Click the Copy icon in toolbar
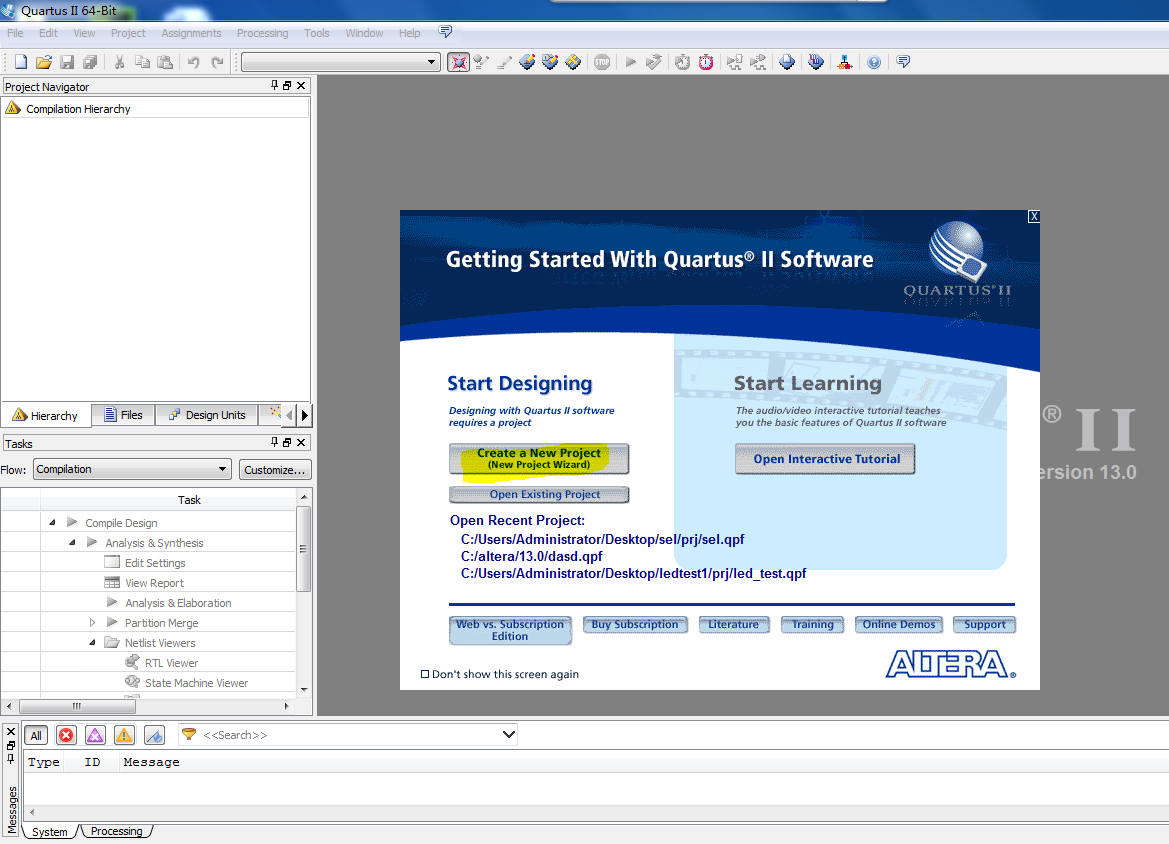Screen dimensions: 1169x844 tap(142, 62)
